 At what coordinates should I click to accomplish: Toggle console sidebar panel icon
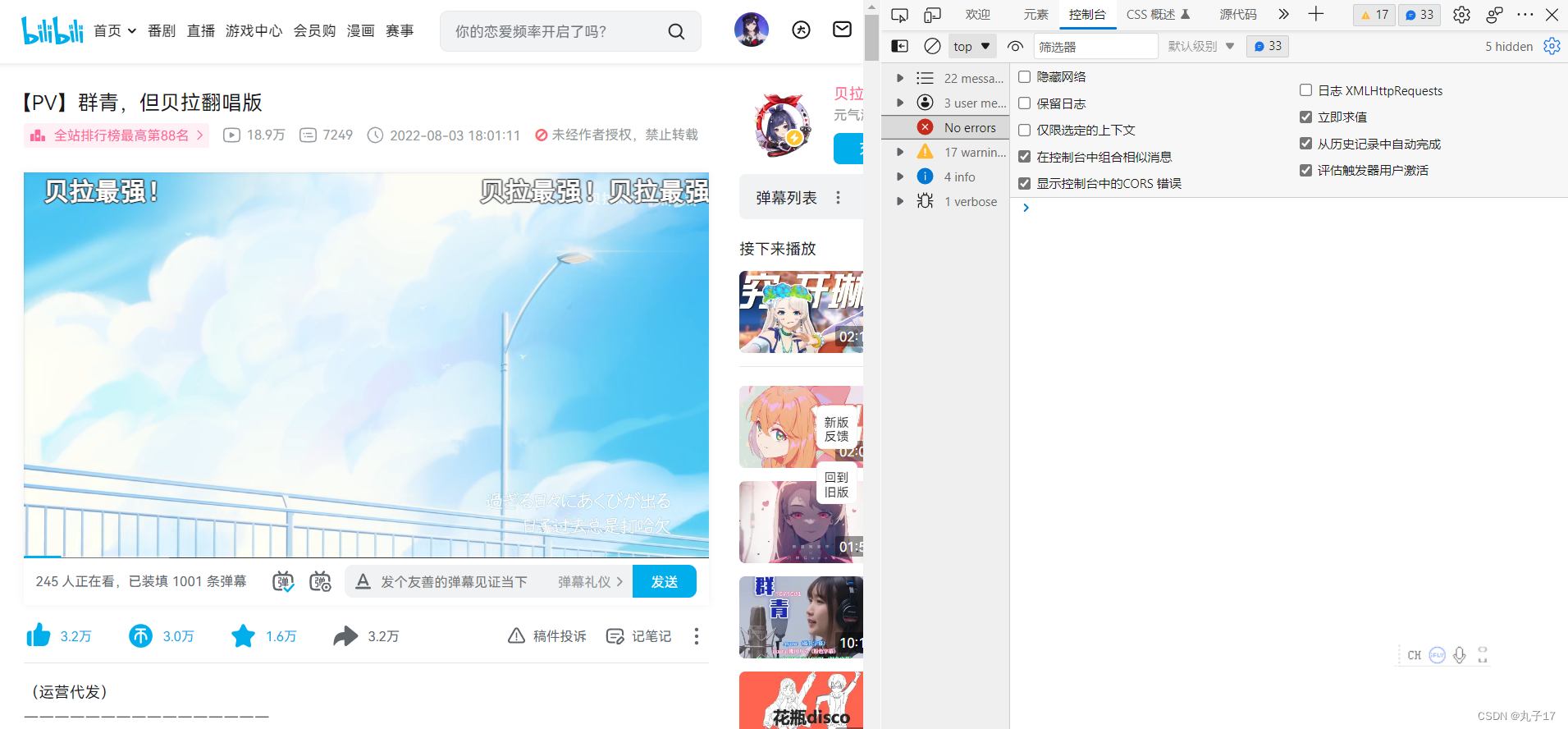click(x=899, y=46)
